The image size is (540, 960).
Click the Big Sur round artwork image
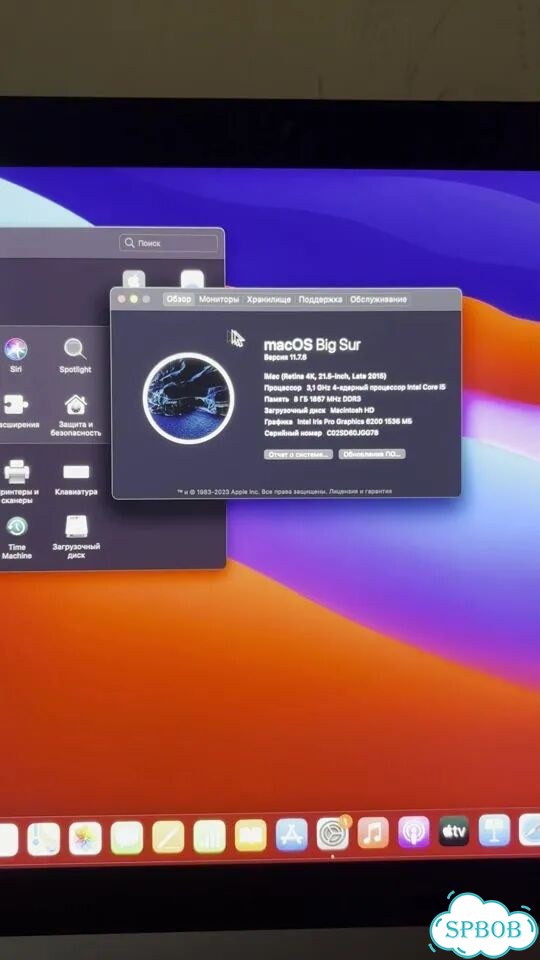click(x=189, y=398)
